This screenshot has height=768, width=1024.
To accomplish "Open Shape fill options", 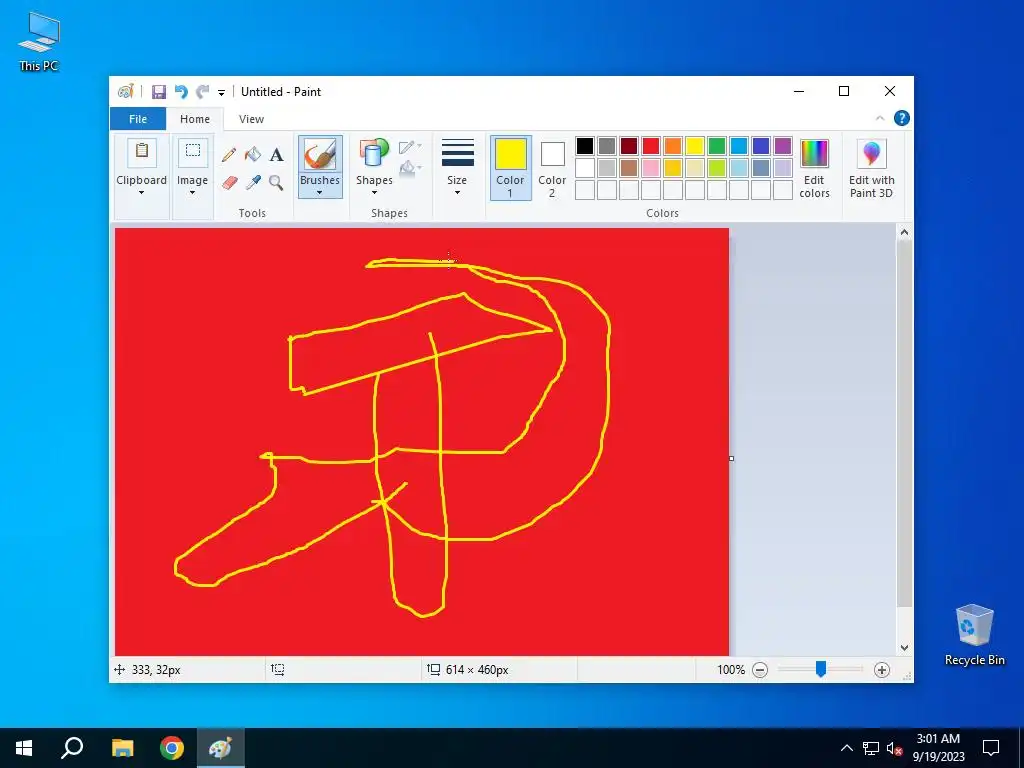I will coord(409,168).
